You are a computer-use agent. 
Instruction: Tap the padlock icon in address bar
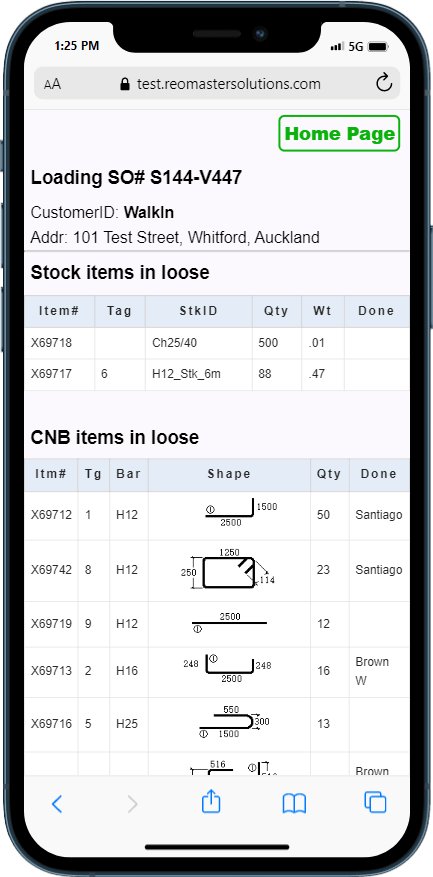pos(125,84)
